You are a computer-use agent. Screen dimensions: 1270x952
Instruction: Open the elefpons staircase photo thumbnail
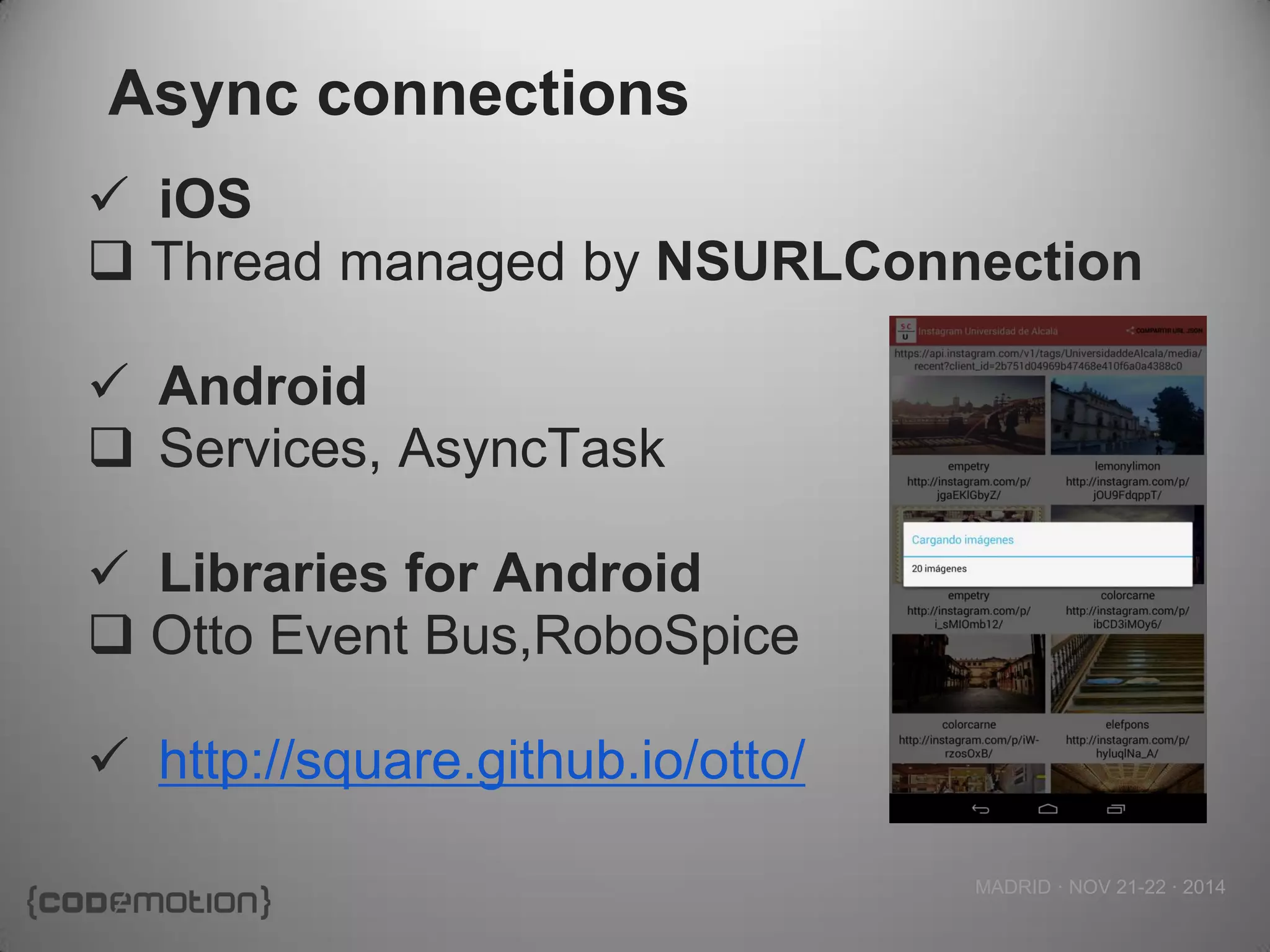1127,674
